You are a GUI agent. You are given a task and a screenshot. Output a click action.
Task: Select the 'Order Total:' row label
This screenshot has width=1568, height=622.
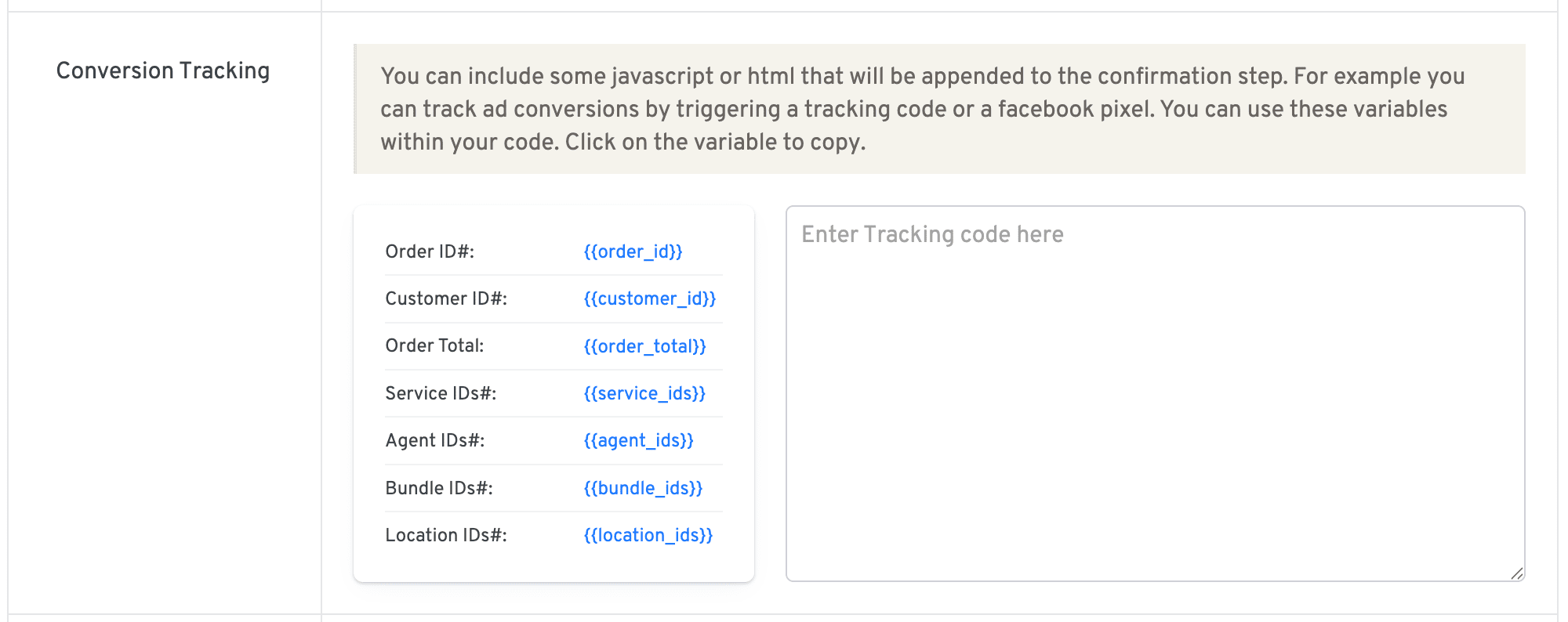pos(434,345)
